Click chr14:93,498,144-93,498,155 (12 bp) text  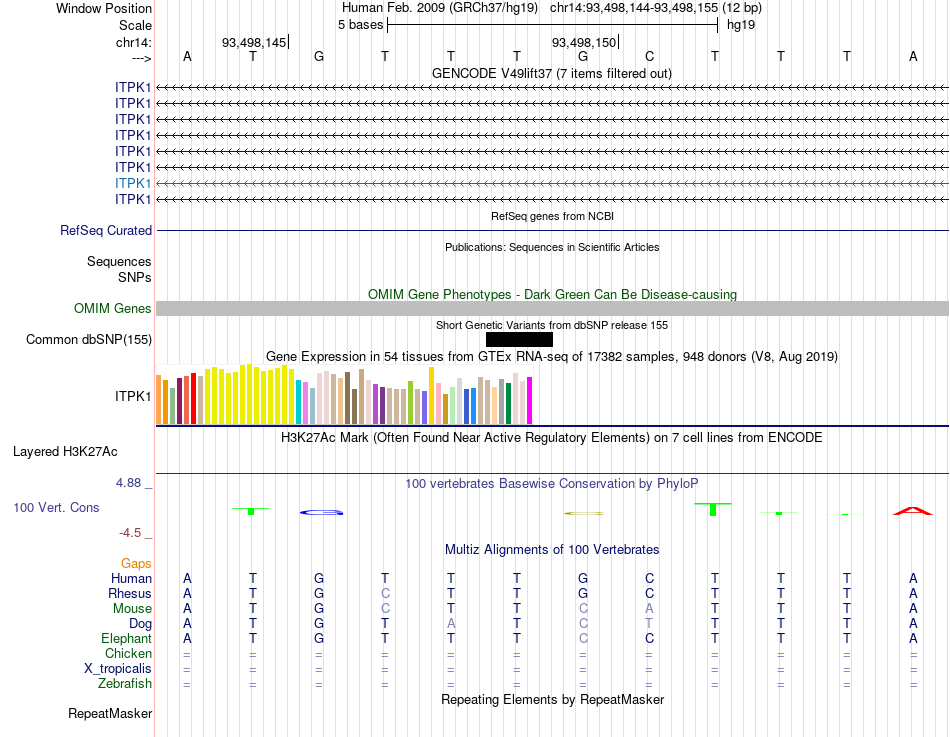coord(656,8)
